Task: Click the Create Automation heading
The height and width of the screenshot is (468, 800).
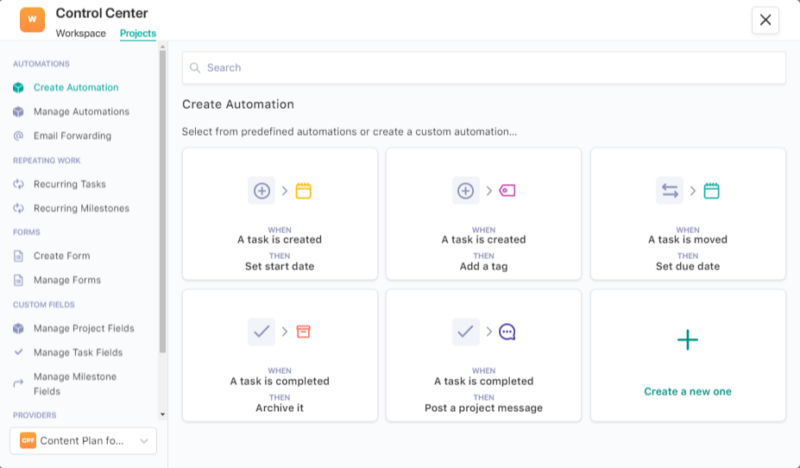Action: coord(238,104)
